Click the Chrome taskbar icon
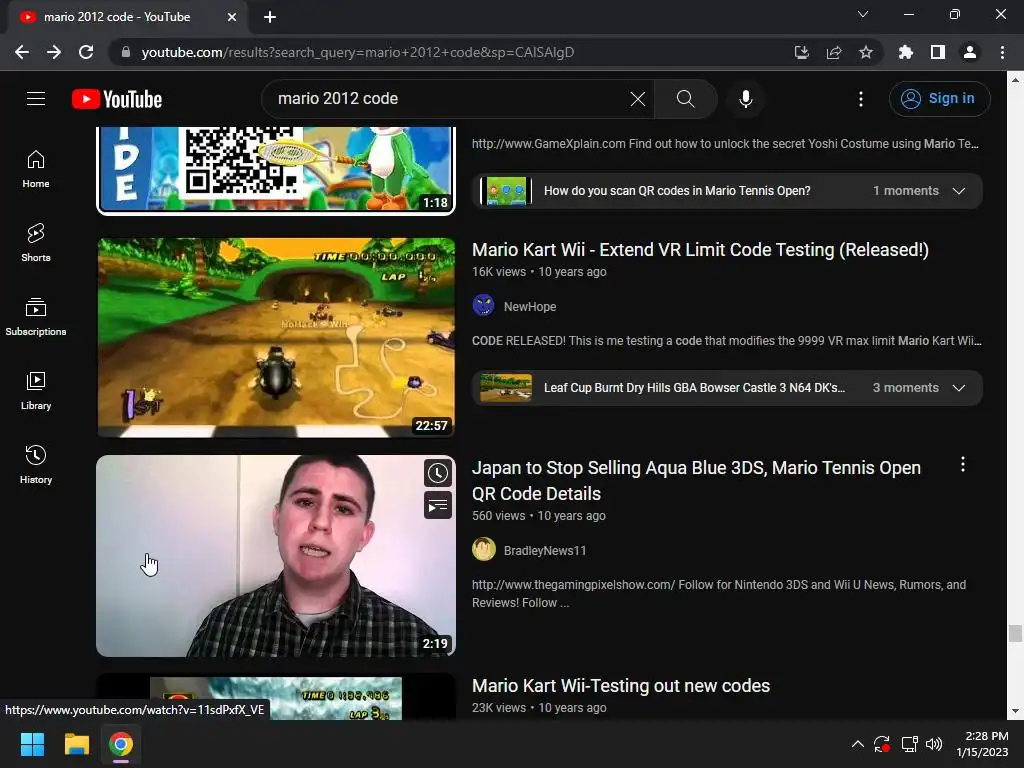Screen dimensions: 1024x768 [121, 744]
